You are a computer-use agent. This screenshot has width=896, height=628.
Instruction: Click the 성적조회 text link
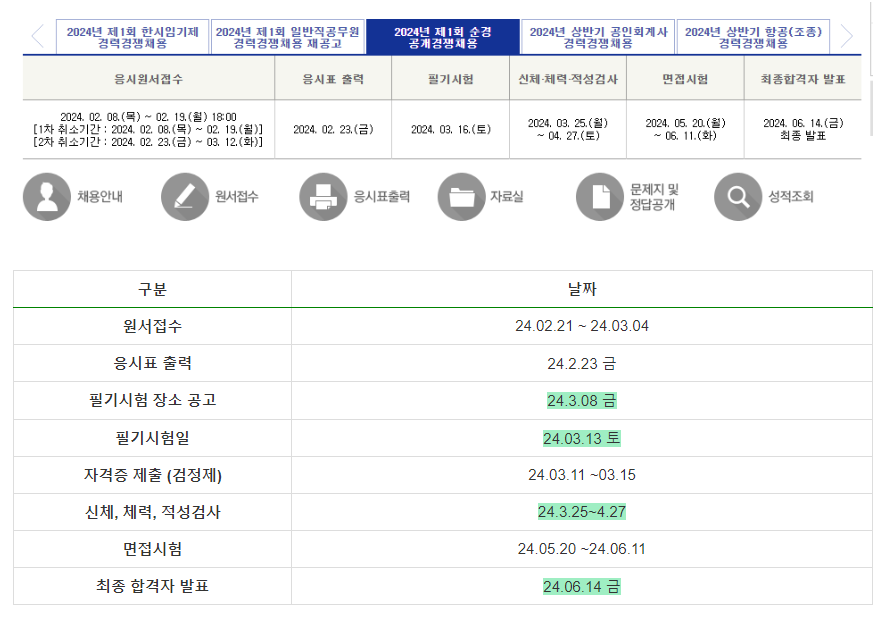click(x=791, y=197)
